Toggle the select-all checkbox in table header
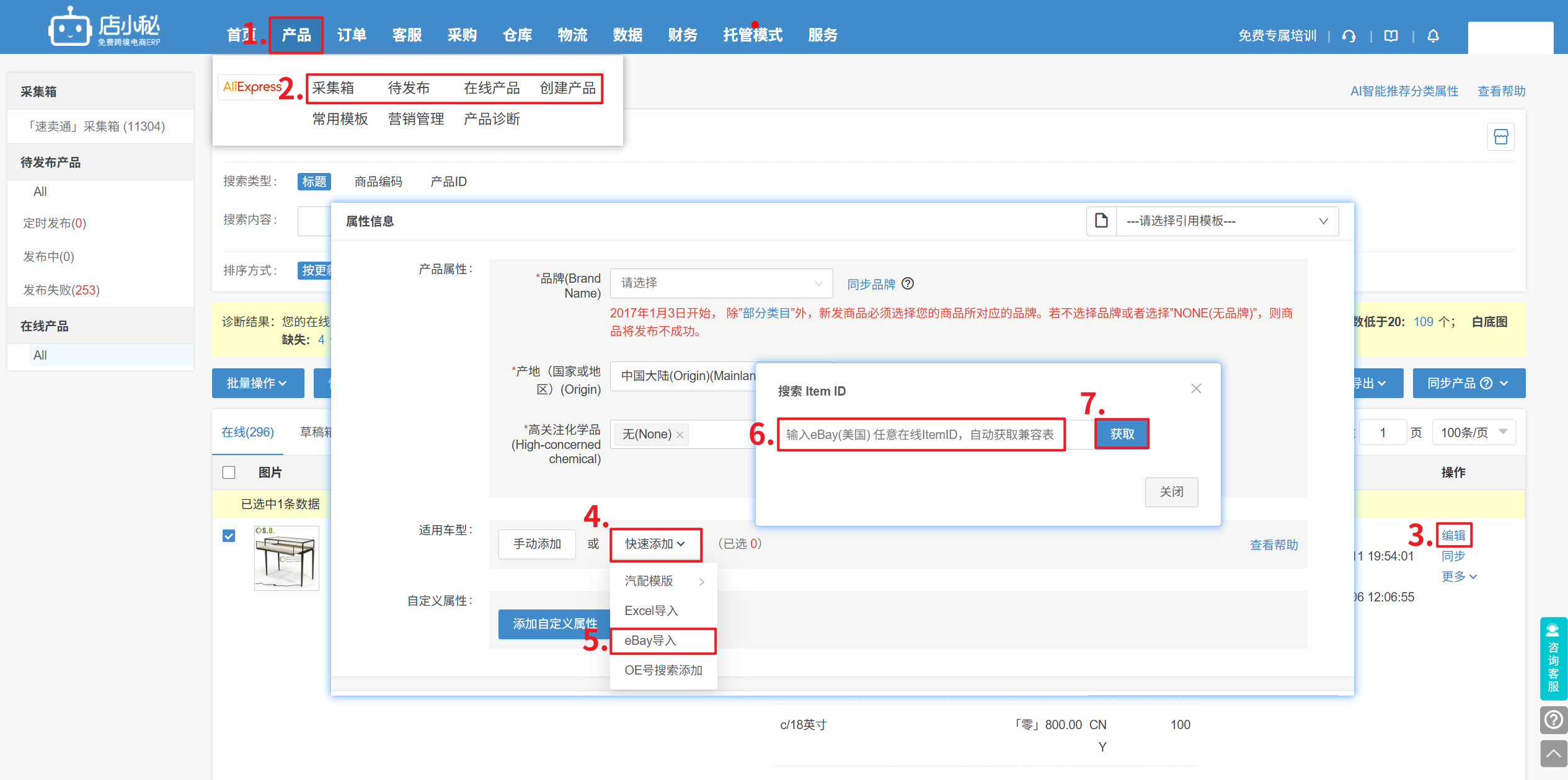Image resolution: width=1568 pixels, height=780 pixels. (229, 472)
